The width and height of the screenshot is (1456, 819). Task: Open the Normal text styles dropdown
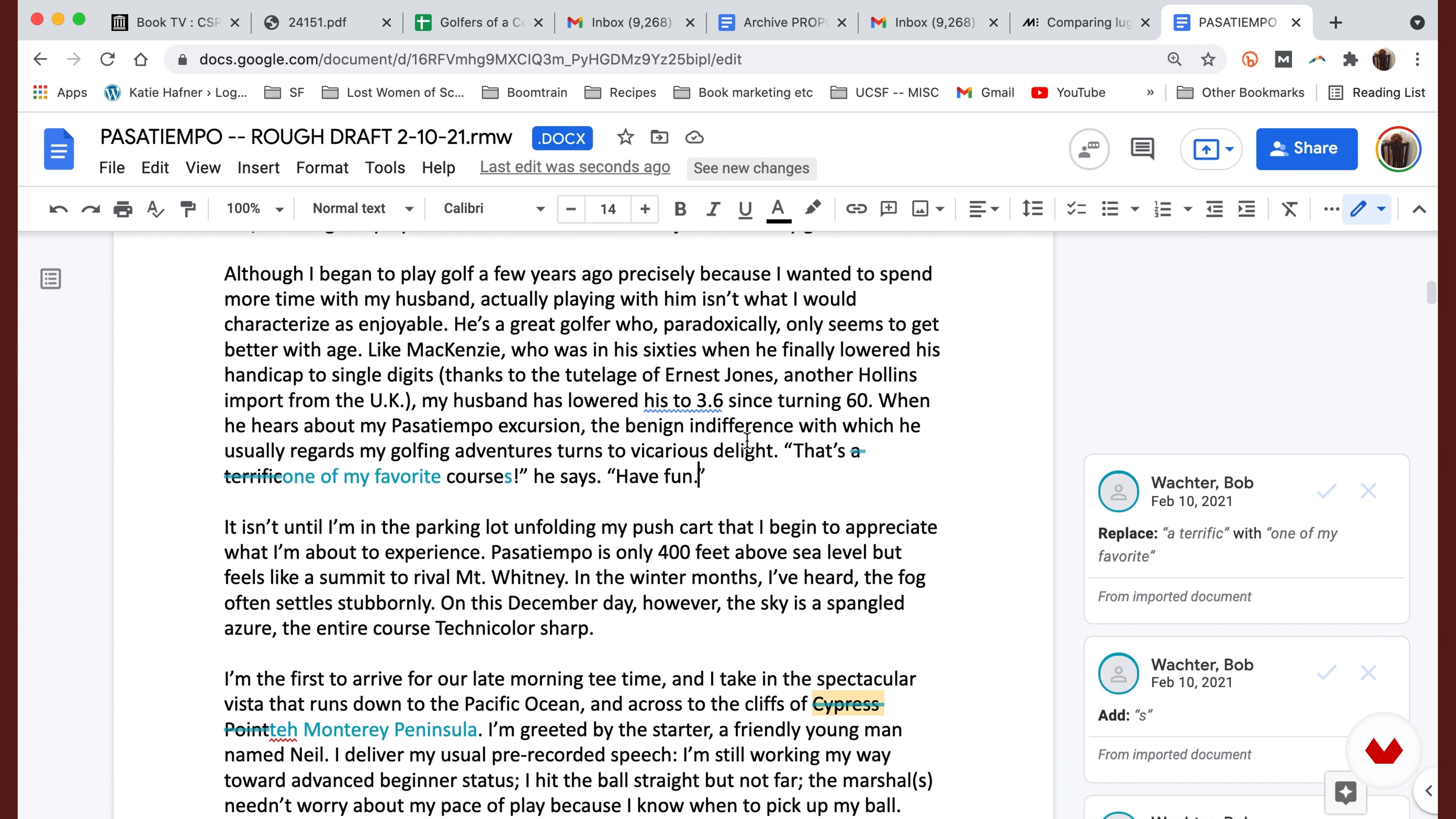pos(363,209)
